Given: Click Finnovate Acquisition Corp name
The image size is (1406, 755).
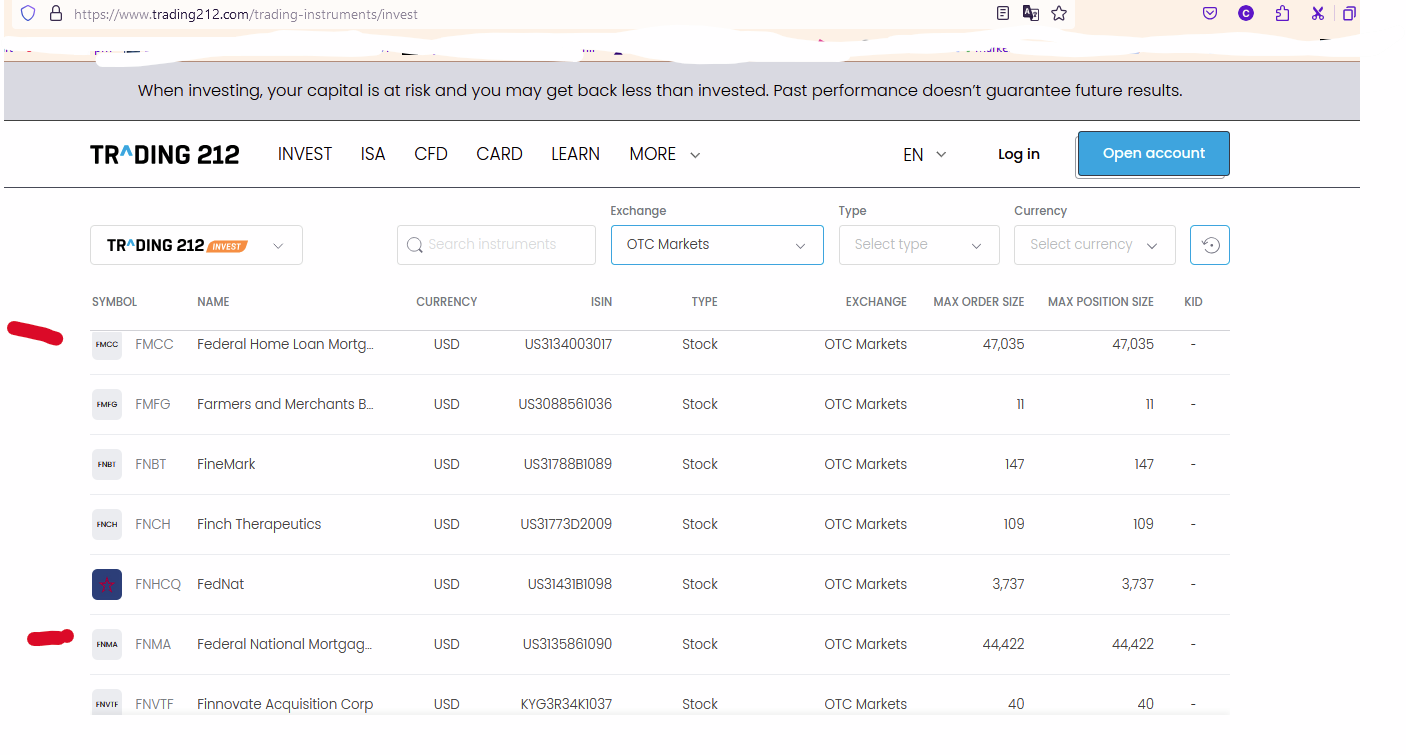Looking at the screenshot, I should [x=285, y=704].
